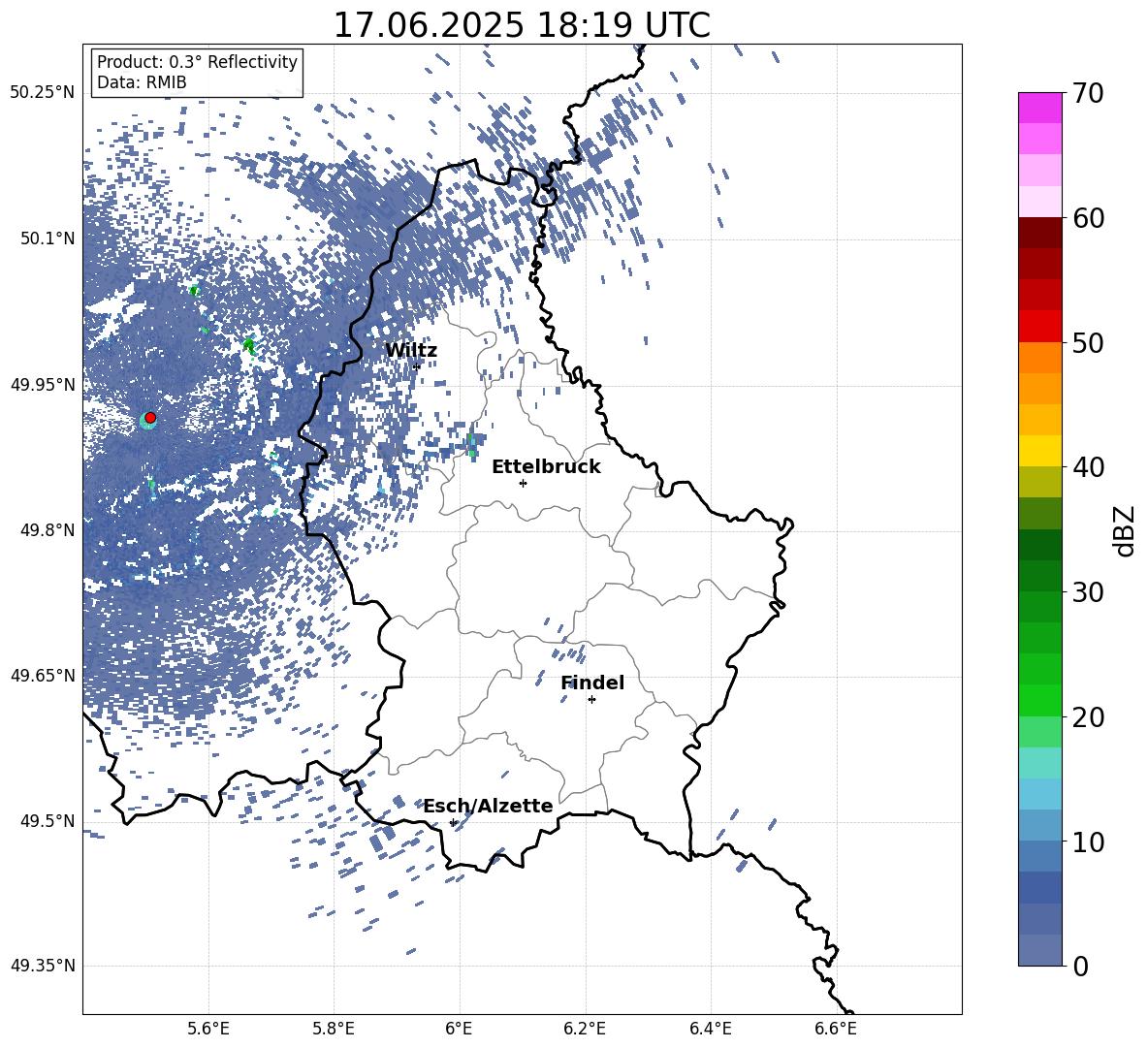Pick the orange colorbar swatch below 50
This screenshot has width=1148, height=1048.
[1039, 358]
